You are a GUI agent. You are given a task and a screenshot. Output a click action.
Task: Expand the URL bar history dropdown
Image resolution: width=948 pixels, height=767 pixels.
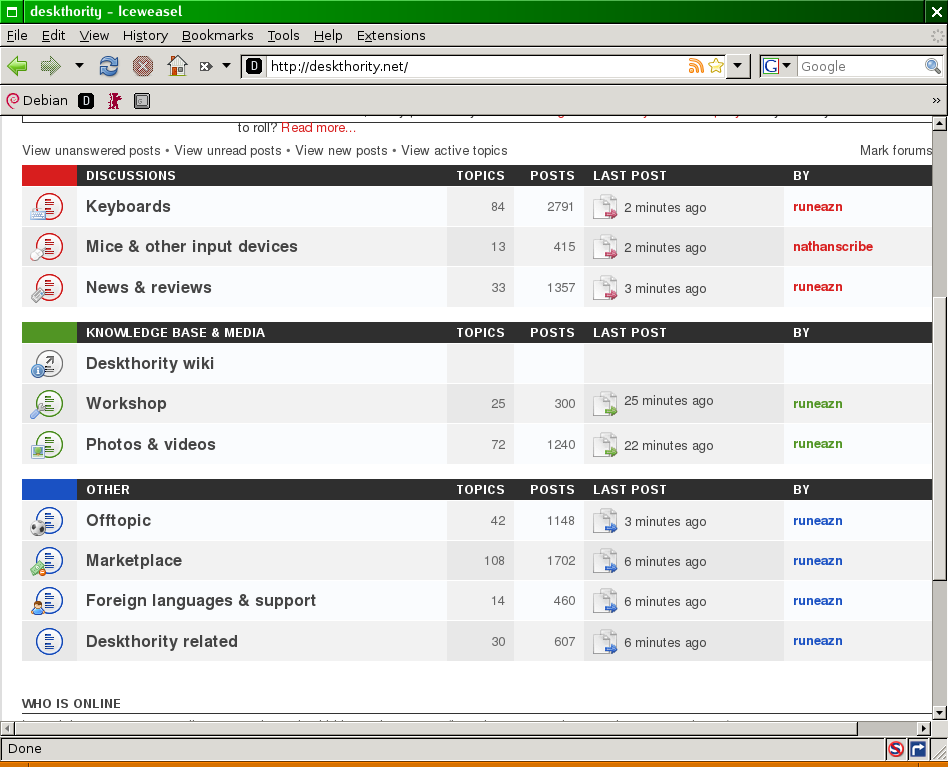(738, 66)
